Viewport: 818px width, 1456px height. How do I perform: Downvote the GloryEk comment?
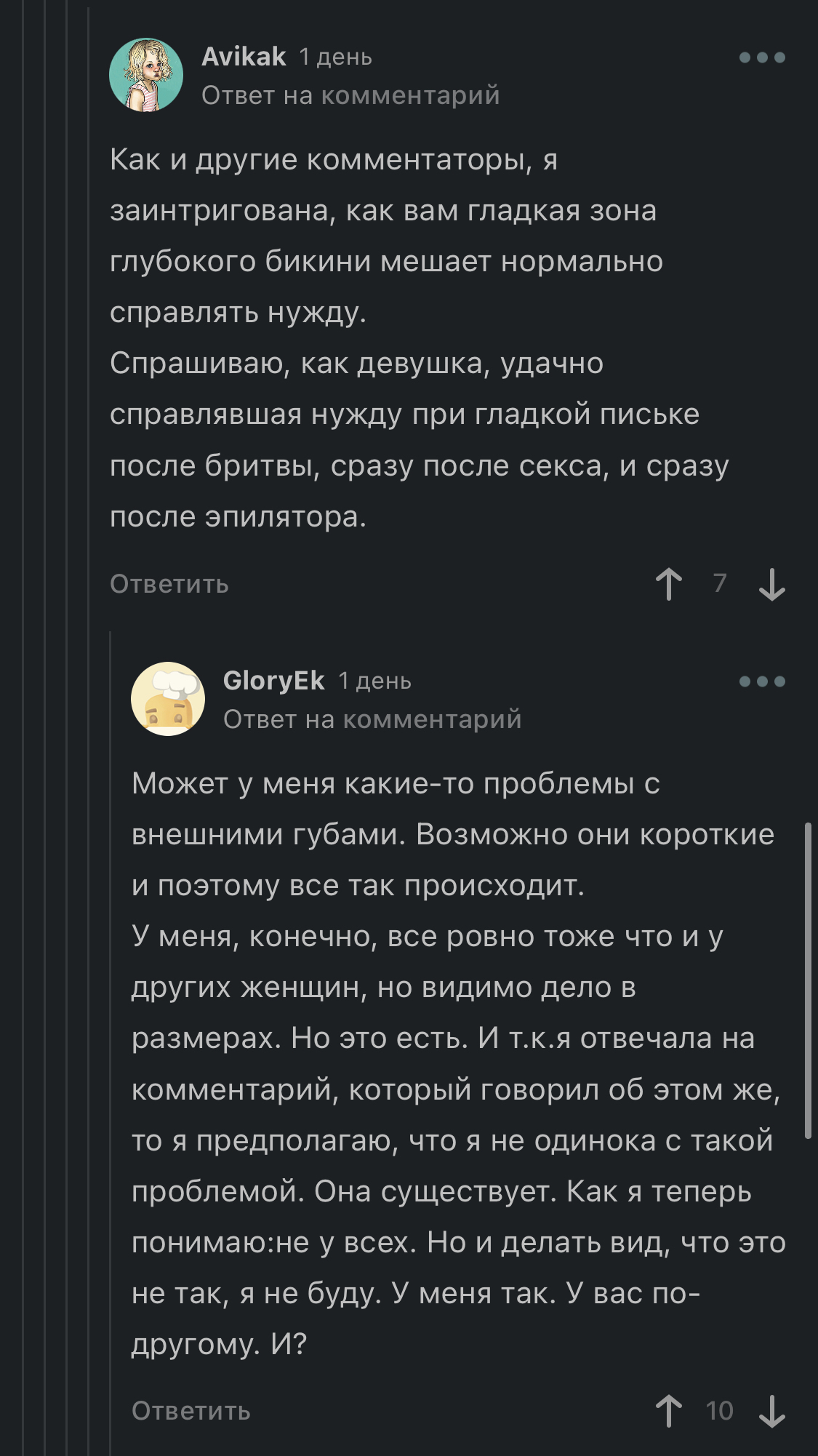coord(771,1411)
